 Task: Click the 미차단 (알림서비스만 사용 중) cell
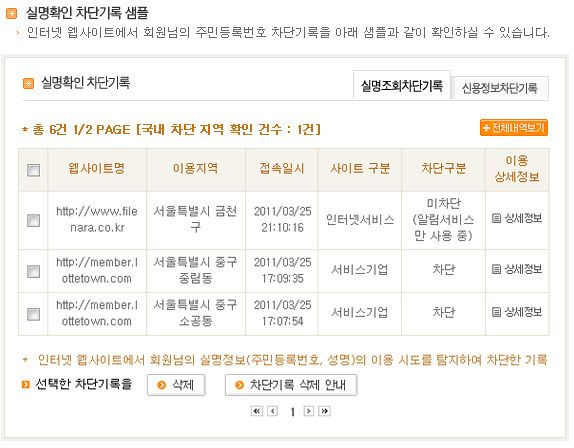443,220
